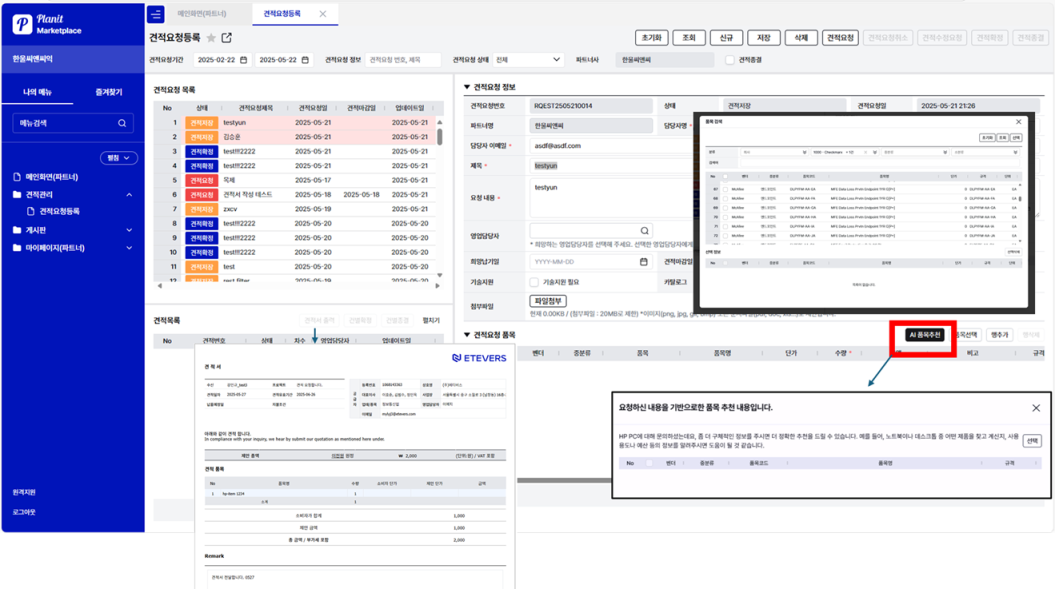Click folder icon next to 견적관리
The image size is (1055, 589).
[x=17, y=195]
